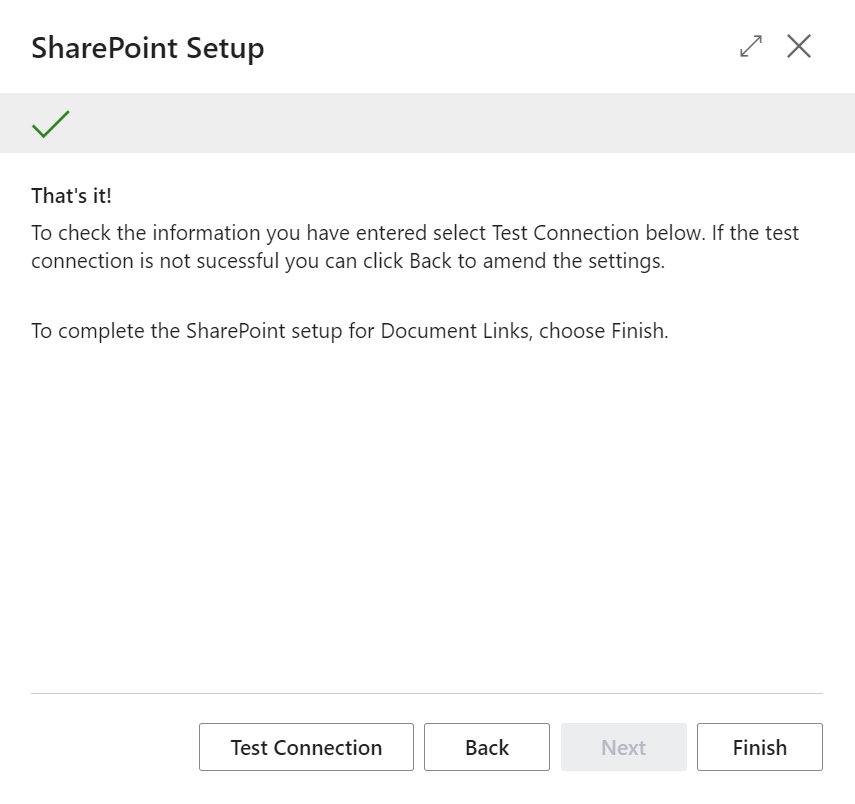Choose Finish to complete SharePoint setup
855x804 pixels.
759,747
